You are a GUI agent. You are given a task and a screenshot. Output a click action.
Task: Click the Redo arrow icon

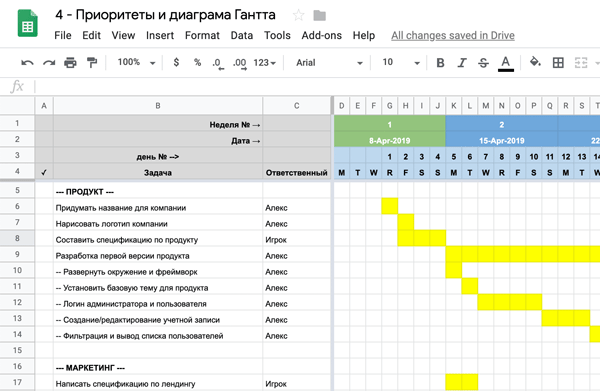tap(49, 62)
